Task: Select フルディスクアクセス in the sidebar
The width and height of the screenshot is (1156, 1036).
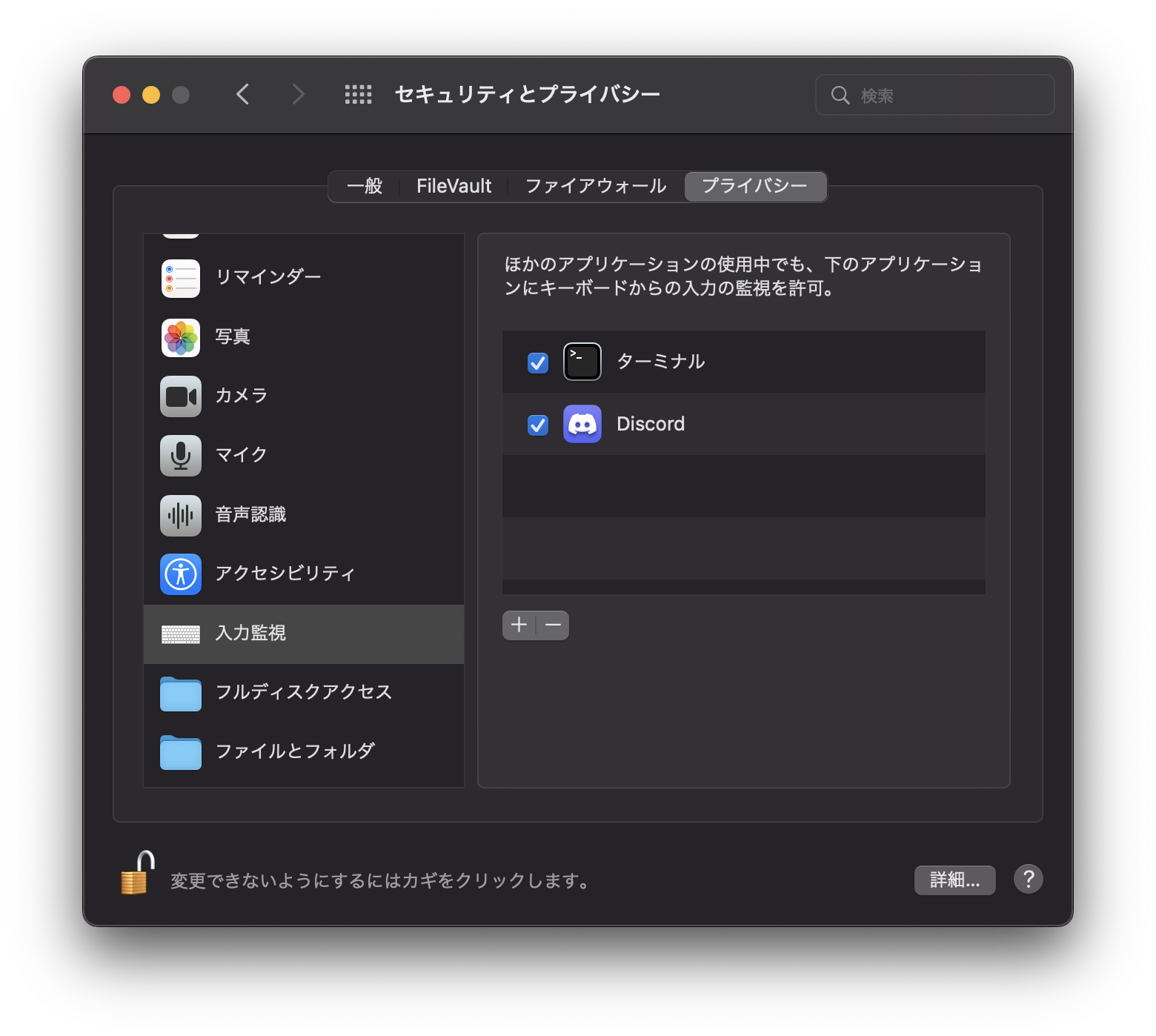Action: (x=304, y=692)
